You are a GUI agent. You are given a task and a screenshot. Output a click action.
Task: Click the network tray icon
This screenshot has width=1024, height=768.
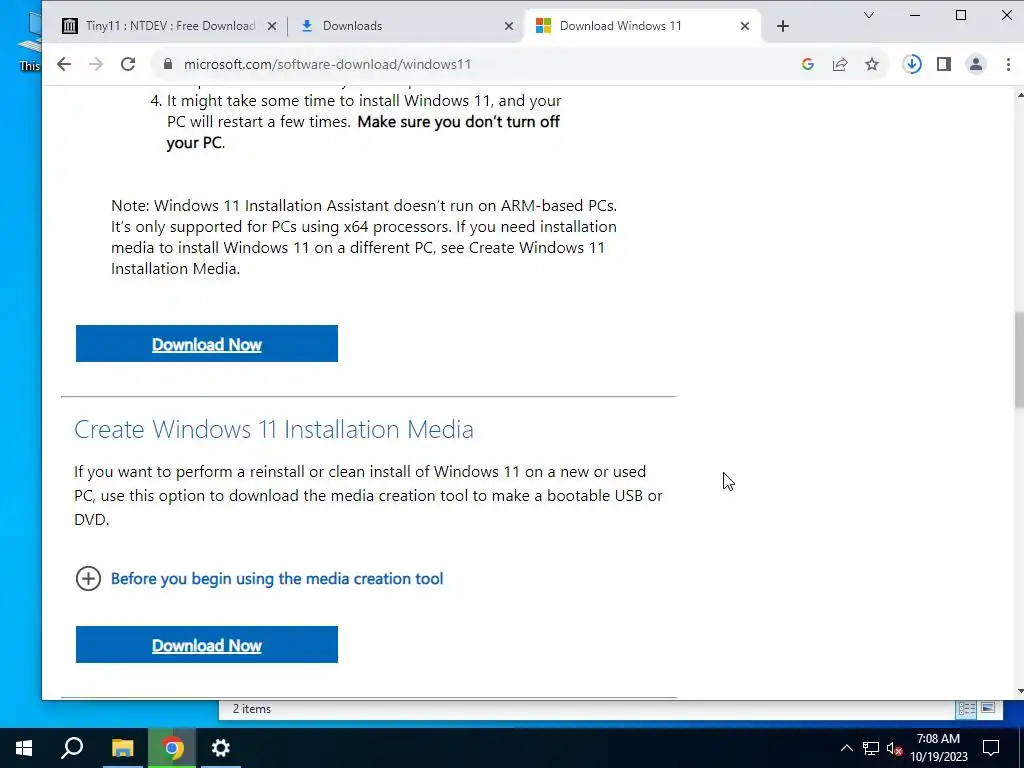[x=871, y=748]
